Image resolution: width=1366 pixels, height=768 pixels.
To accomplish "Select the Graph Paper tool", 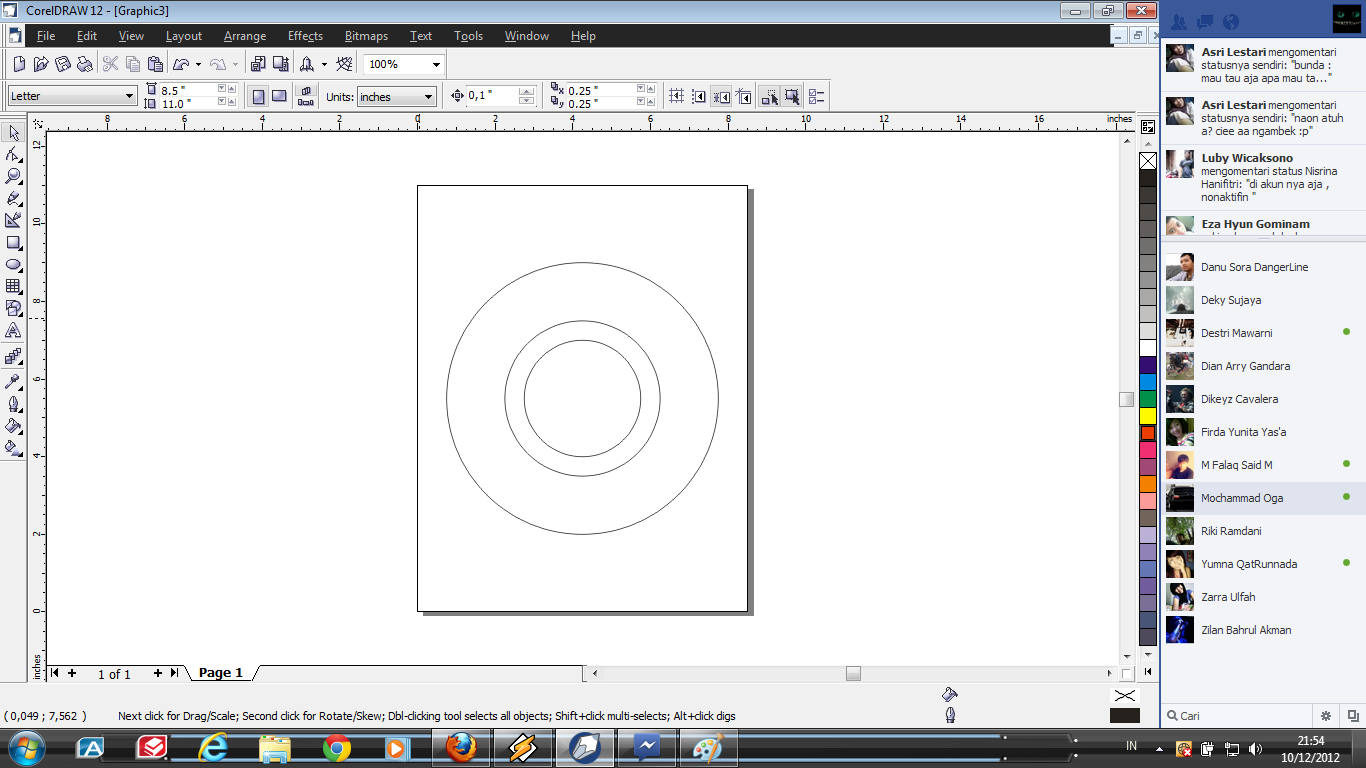I will (14, 286).
